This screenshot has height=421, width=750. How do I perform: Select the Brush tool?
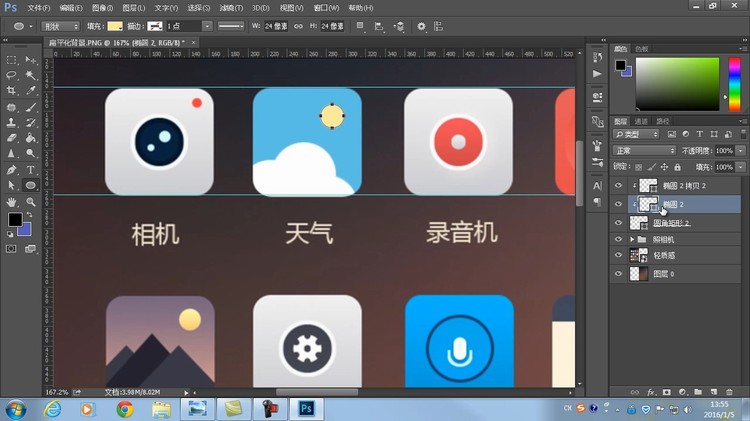pos(31,107)
